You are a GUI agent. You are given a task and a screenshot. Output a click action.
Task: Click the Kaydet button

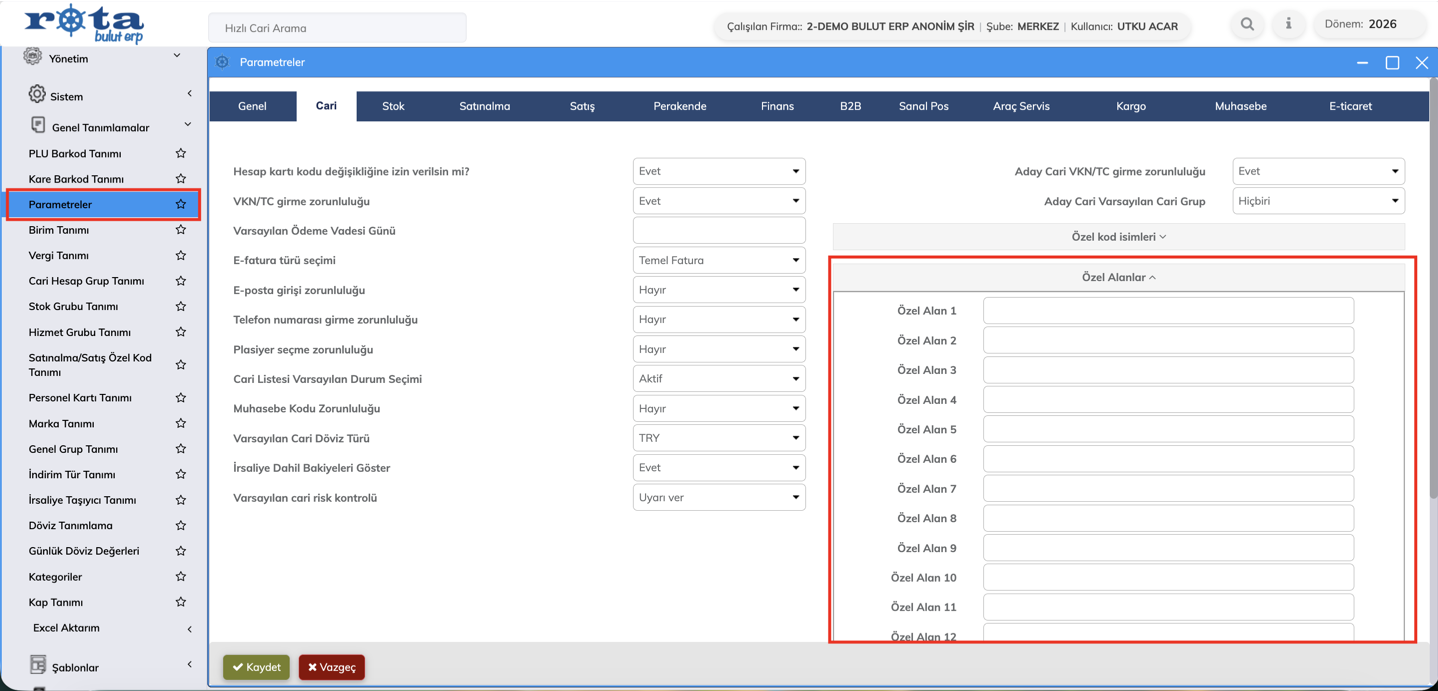click(257, 667)
